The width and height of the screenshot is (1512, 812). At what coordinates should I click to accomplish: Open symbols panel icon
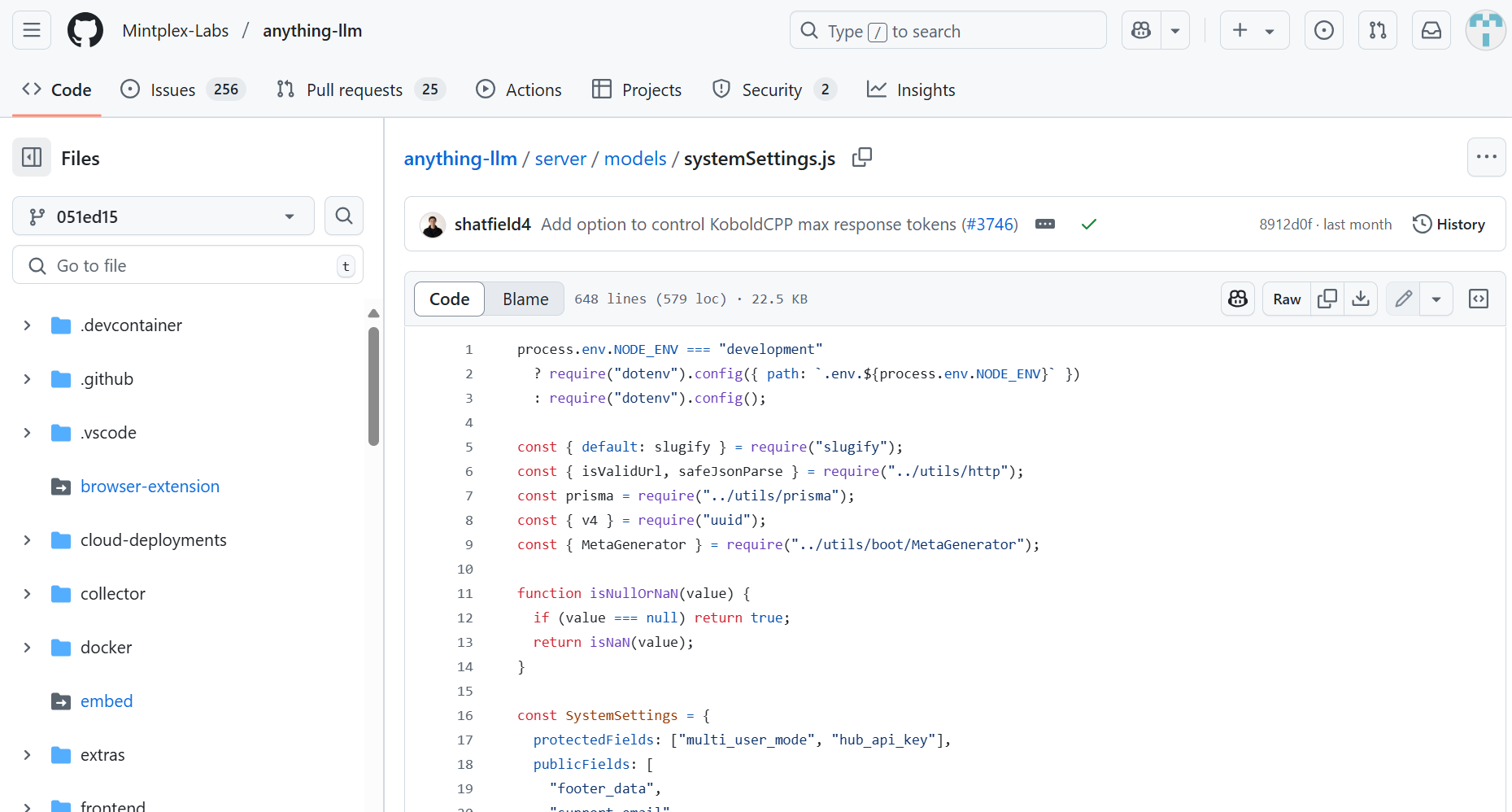1479,299
